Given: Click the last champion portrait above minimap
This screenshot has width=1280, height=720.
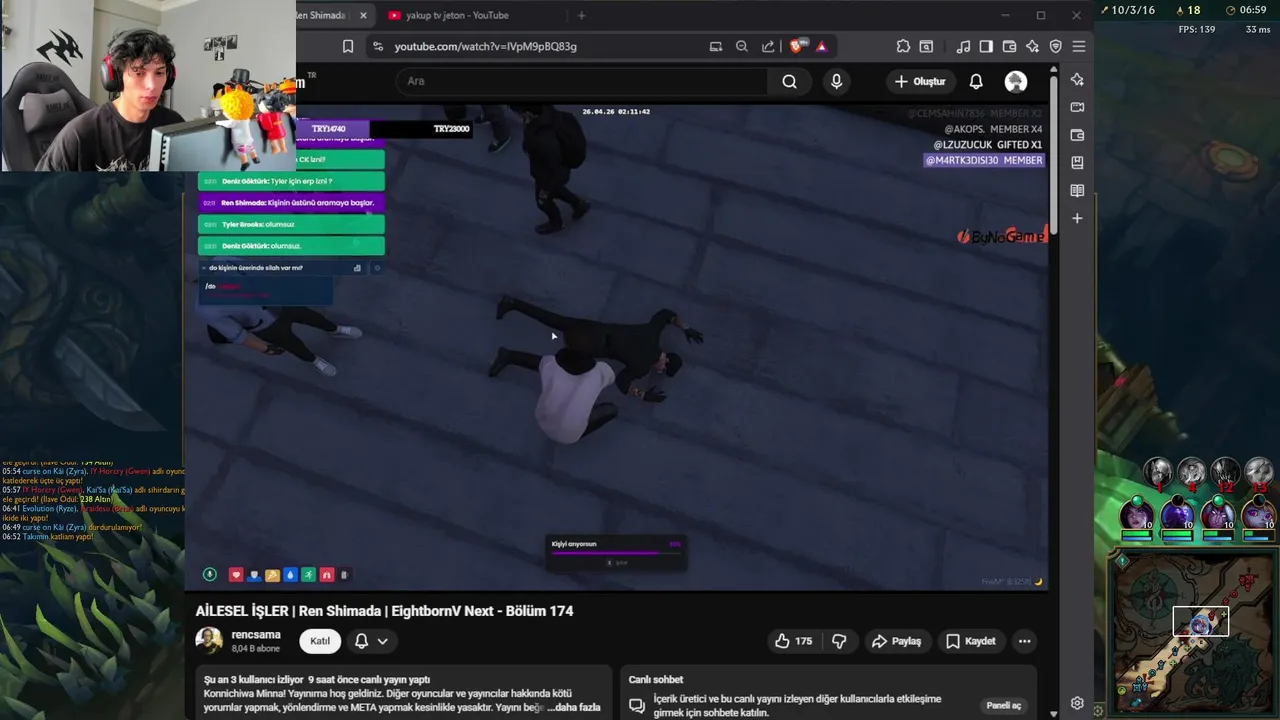Looking at the screenshot, I should tap(1258, 515).
